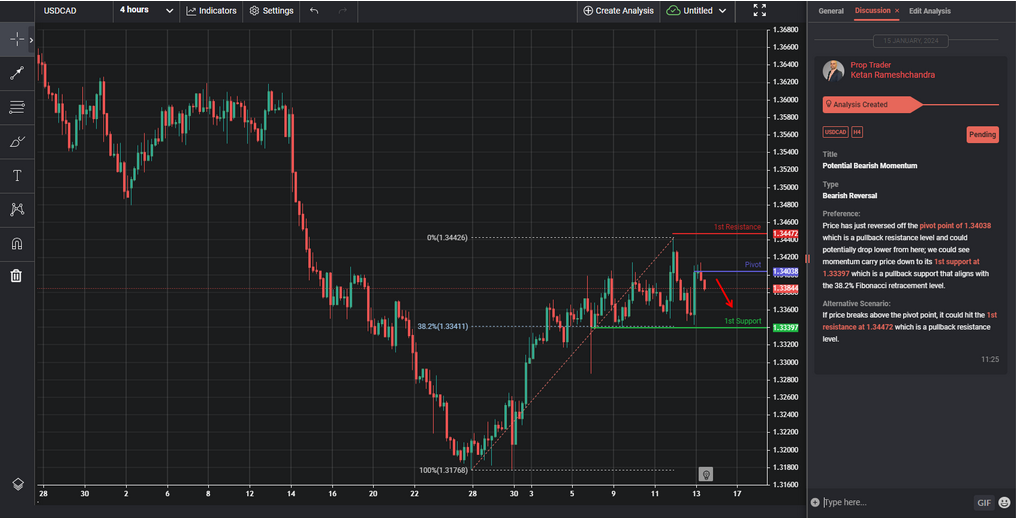This screenshot has width=1016, height=518.
Task: Click the 1st Resistance line label
Action: (737, 227)
